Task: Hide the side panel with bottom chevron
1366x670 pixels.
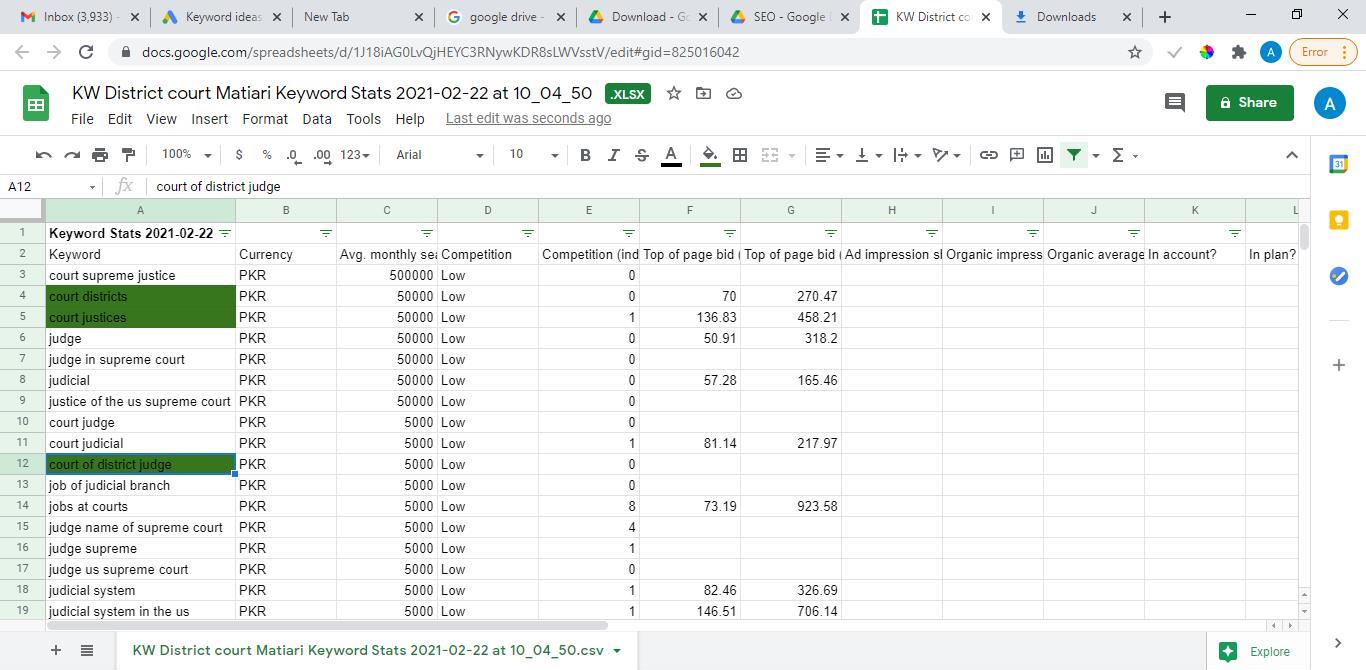Action: click(x=1338, y=643)
